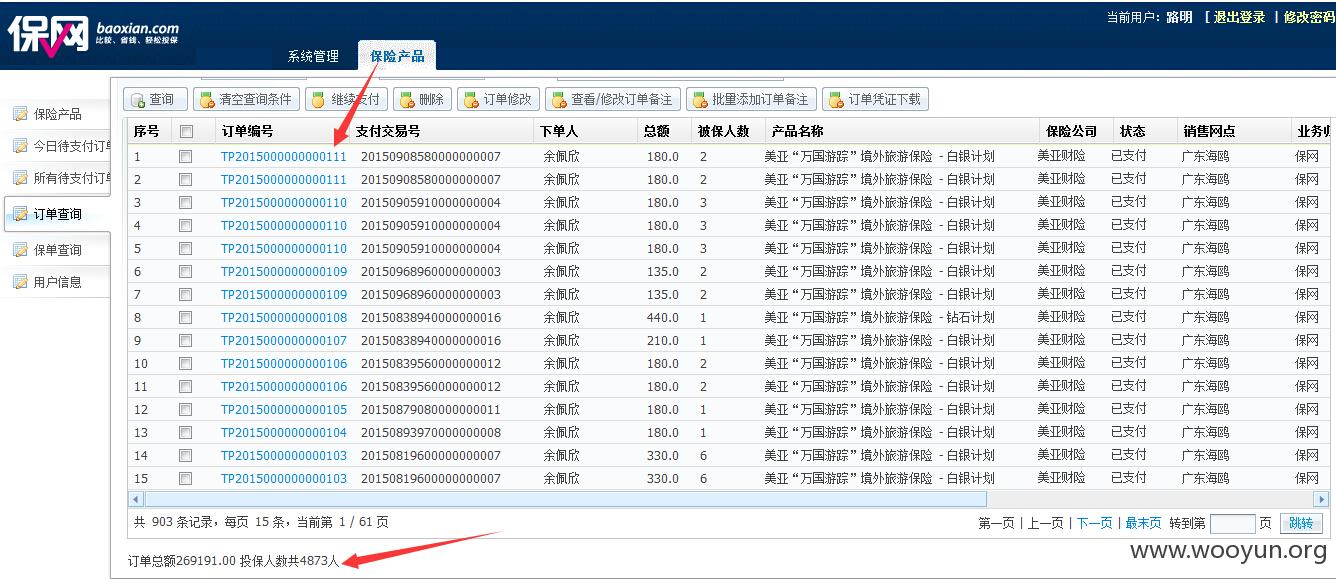
Task: Check the box for row 1
Action: (186, 157)
